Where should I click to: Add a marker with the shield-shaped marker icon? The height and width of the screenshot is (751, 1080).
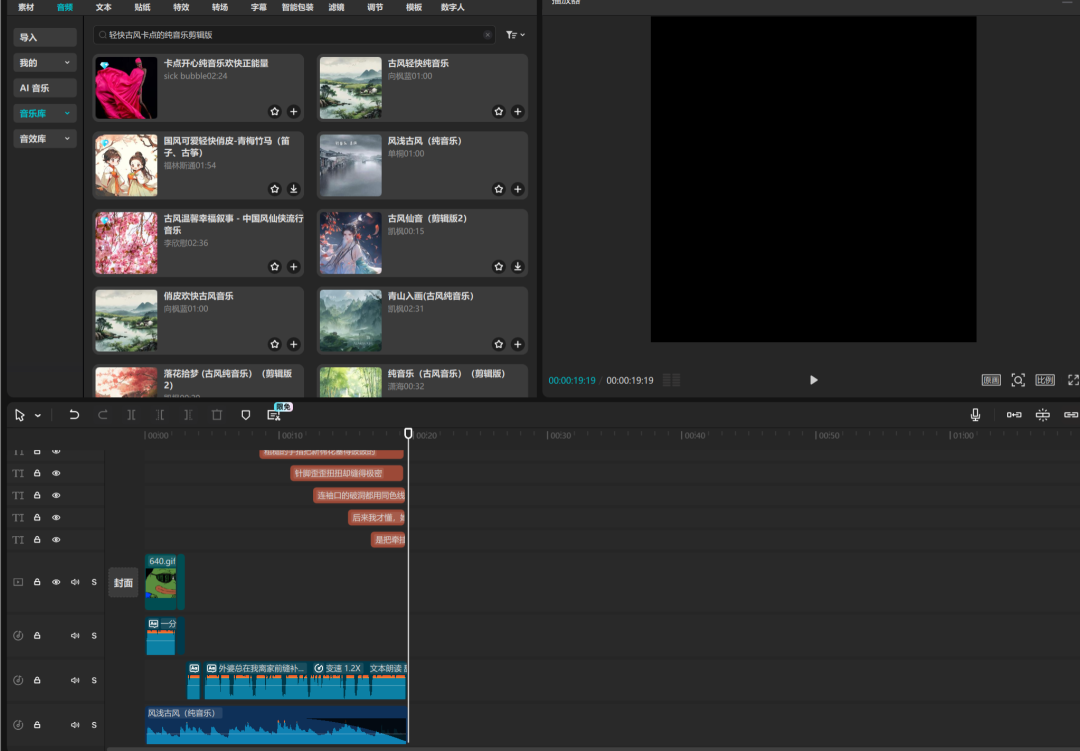tap(246, 415)
